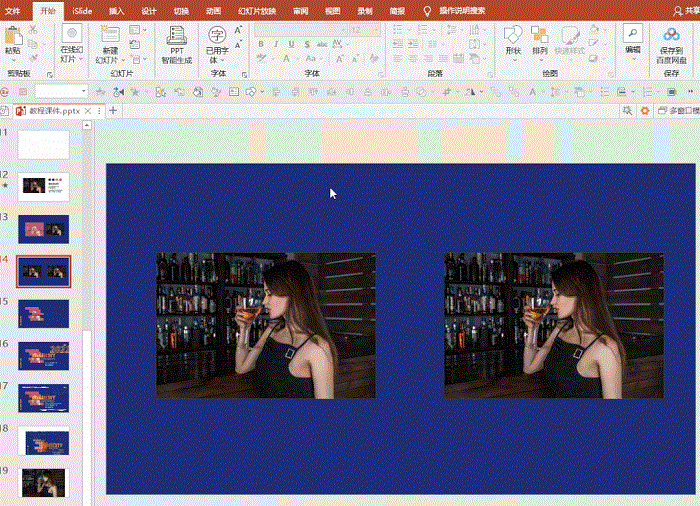The height and width of the screenshot is (506, 700).
Task: Close the 教程课件.pptx document tab
Action: (x=88, y=111)
